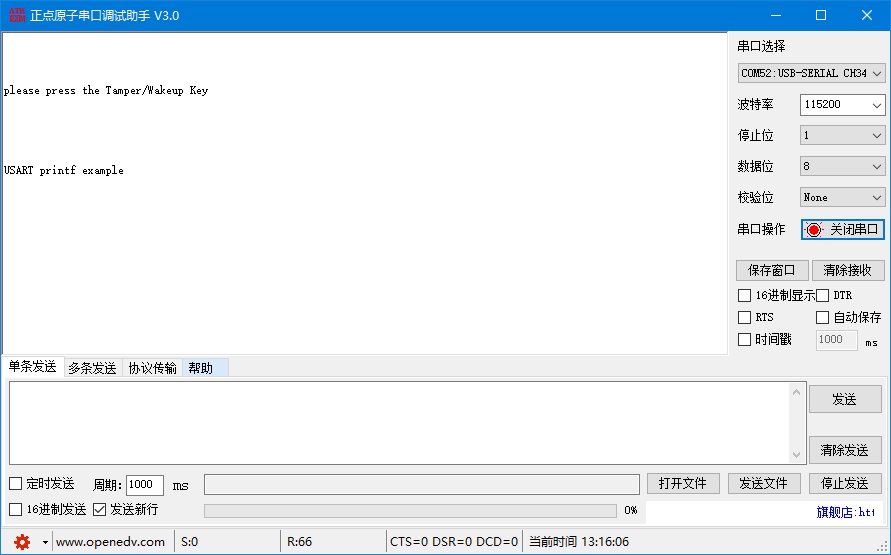891x555 pixels.
Task: Expand the 115200 baud rate dropdown
Action: 842,104
